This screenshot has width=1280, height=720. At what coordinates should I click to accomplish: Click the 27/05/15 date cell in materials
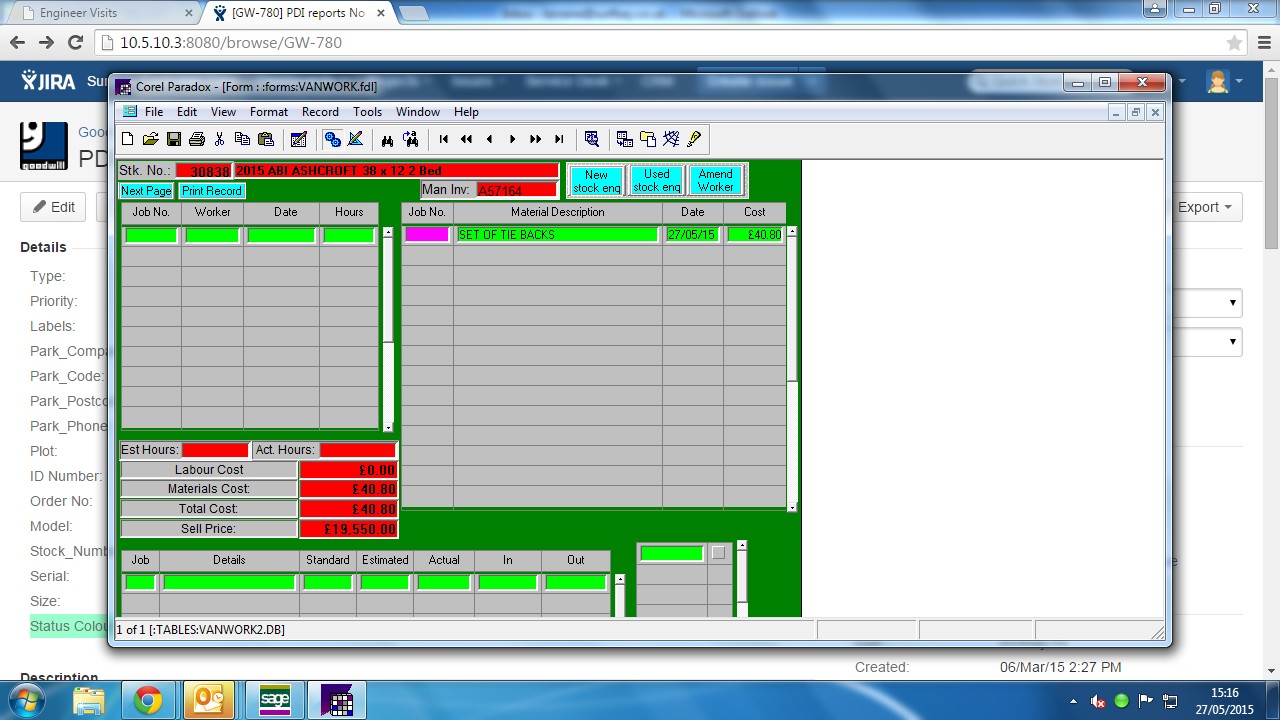pyautogui.click(x=693, y=235)
